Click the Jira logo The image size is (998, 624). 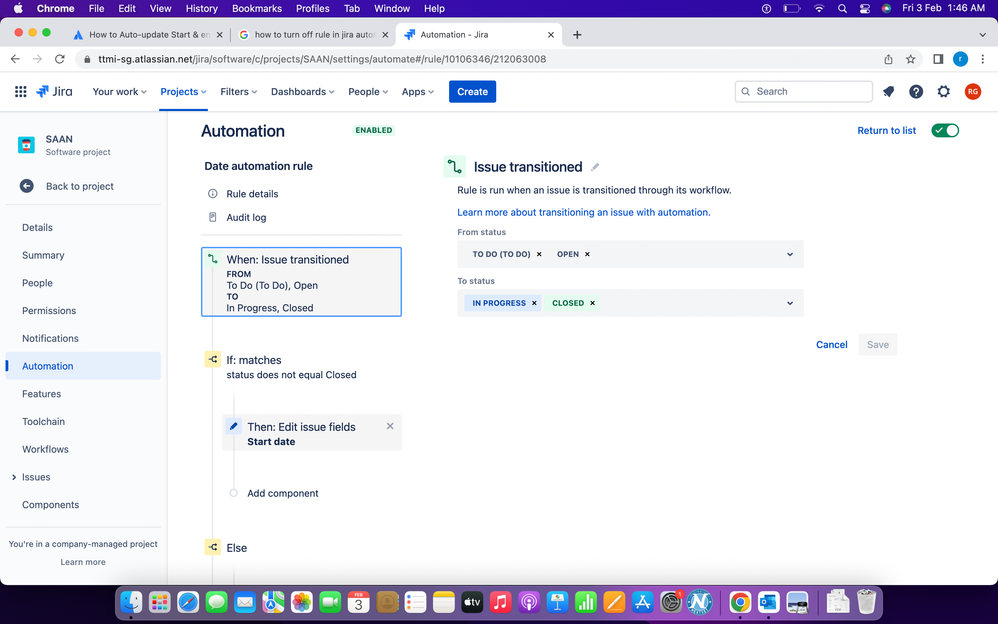click(54, 92)
